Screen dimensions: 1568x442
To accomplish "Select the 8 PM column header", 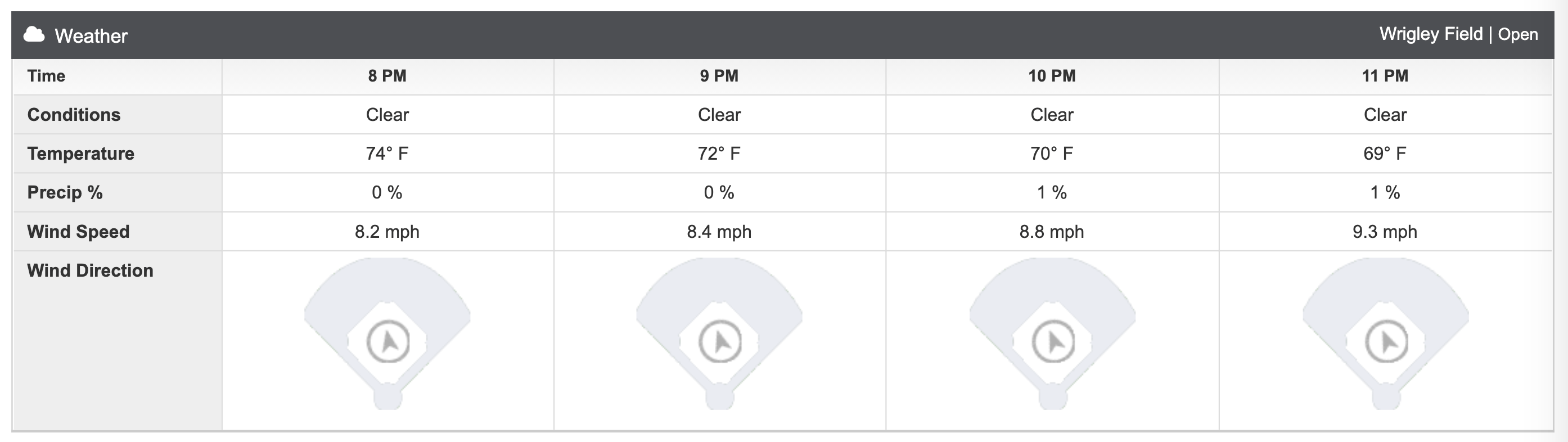I will tap(387, 76).
